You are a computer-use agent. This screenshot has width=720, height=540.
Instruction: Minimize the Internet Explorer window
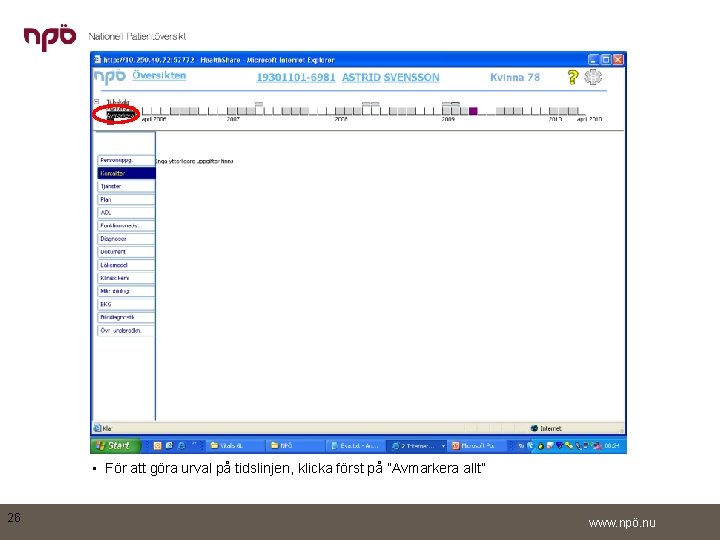pyautogui.click(x=593, y=60)
